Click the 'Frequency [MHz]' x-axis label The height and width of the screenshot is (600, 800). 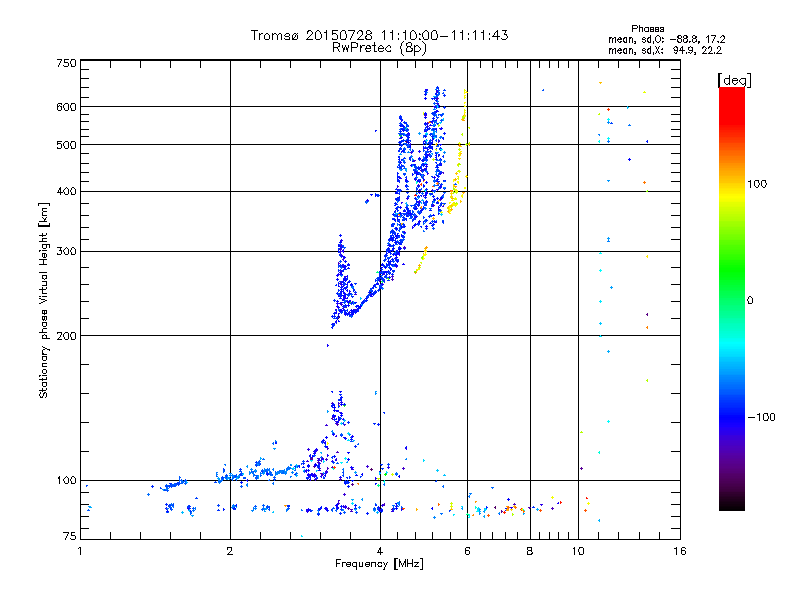coord(379,564)
